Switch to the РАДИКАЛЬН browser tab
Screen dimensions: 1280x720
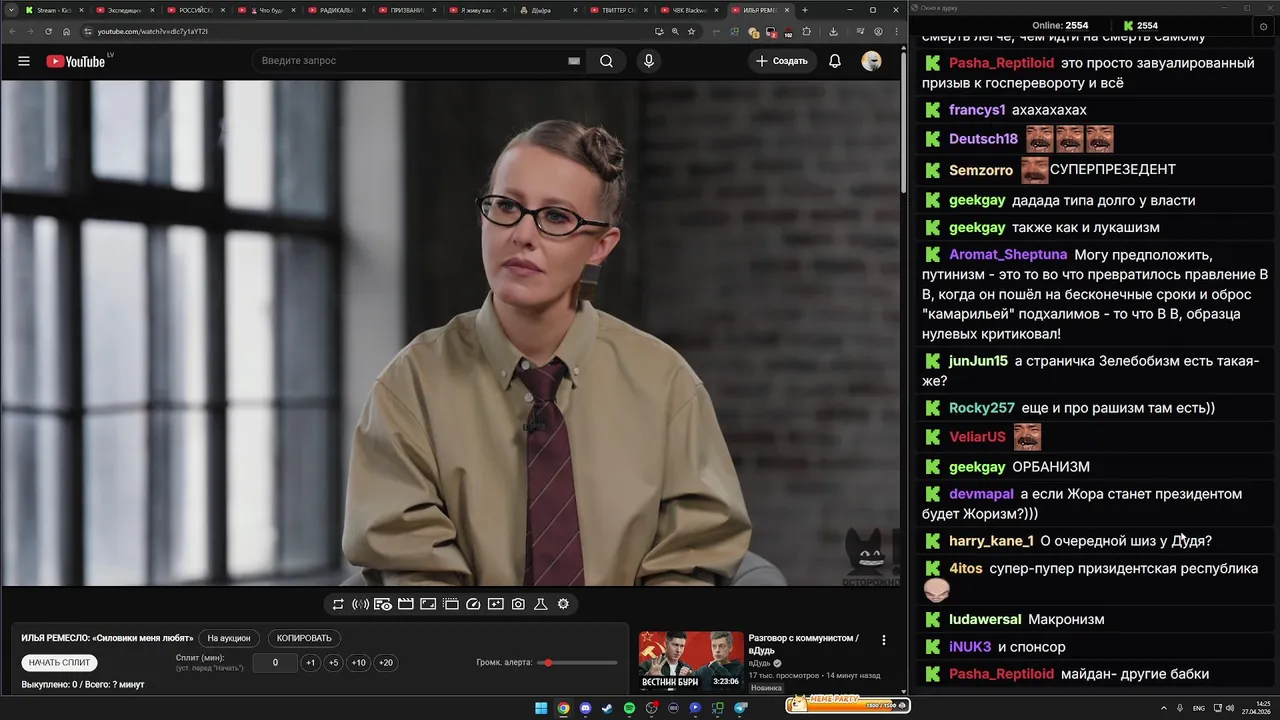tap(336, 10)
